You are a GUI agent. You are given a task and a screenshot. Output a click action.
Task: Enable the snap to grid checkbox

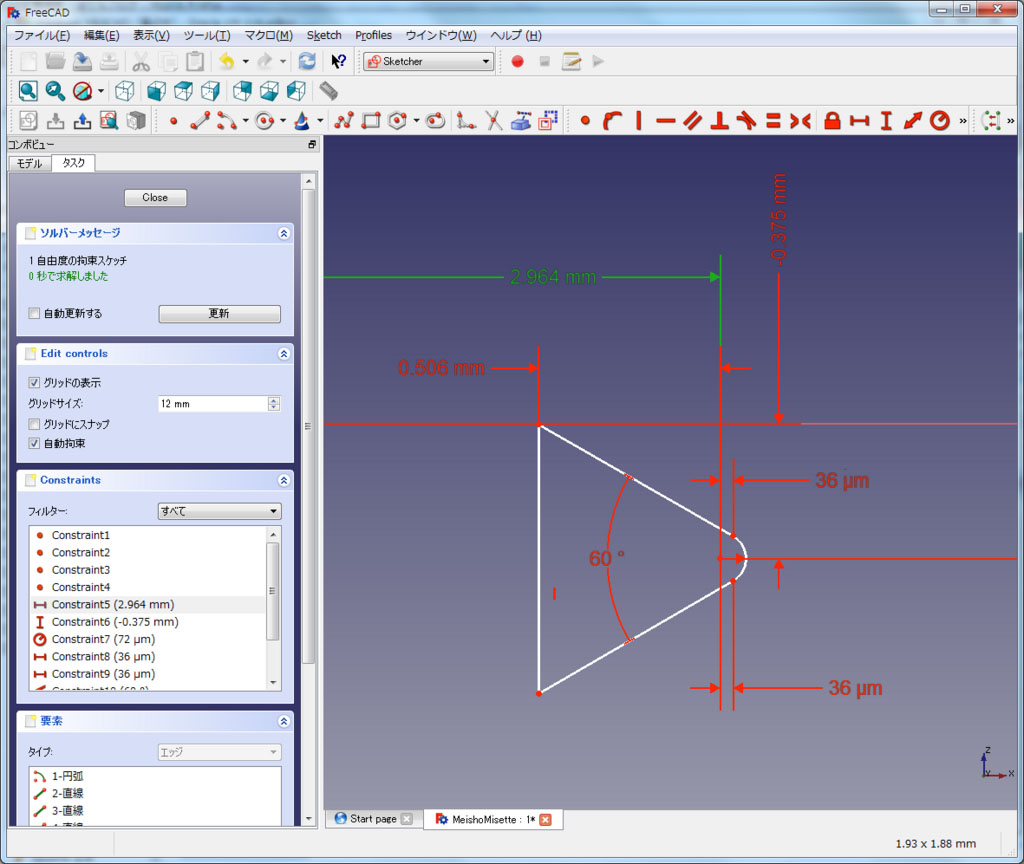pyautogui.click(x=34, y=424)
